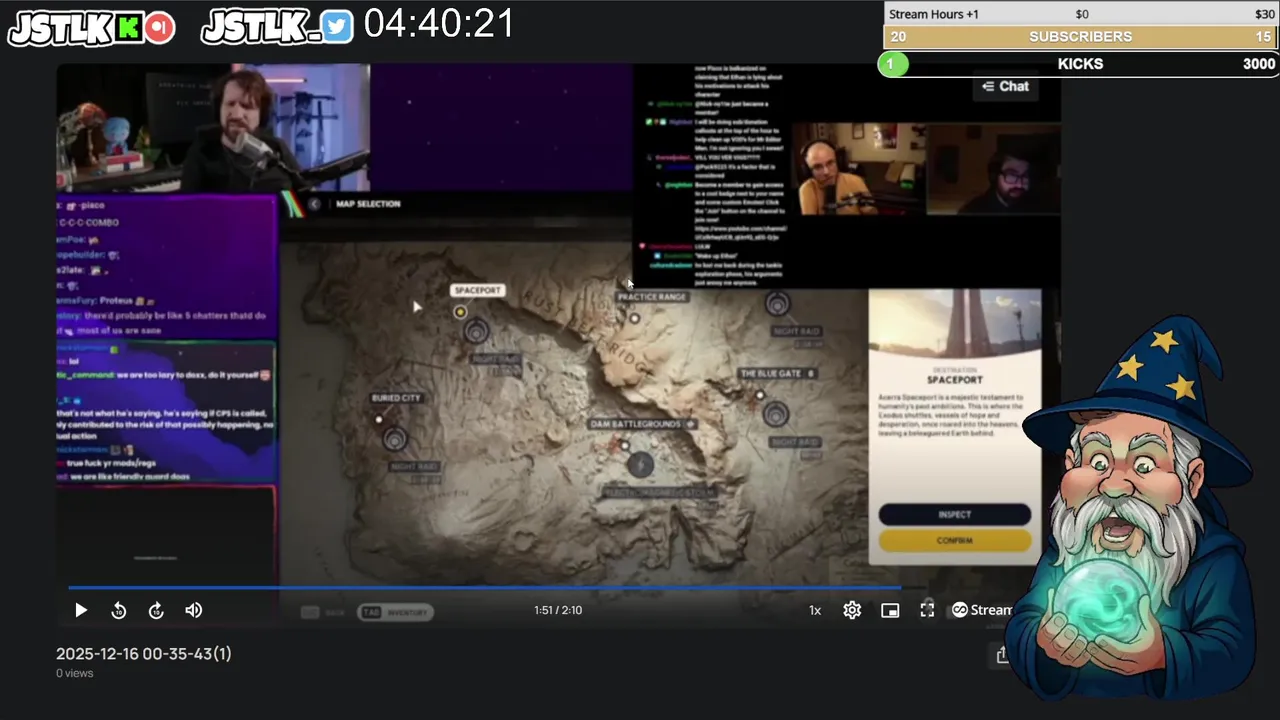The height and width of the screenshot is (720, 1280).
Task: Click the $30 goal amount
Action: pos(1265,14)
